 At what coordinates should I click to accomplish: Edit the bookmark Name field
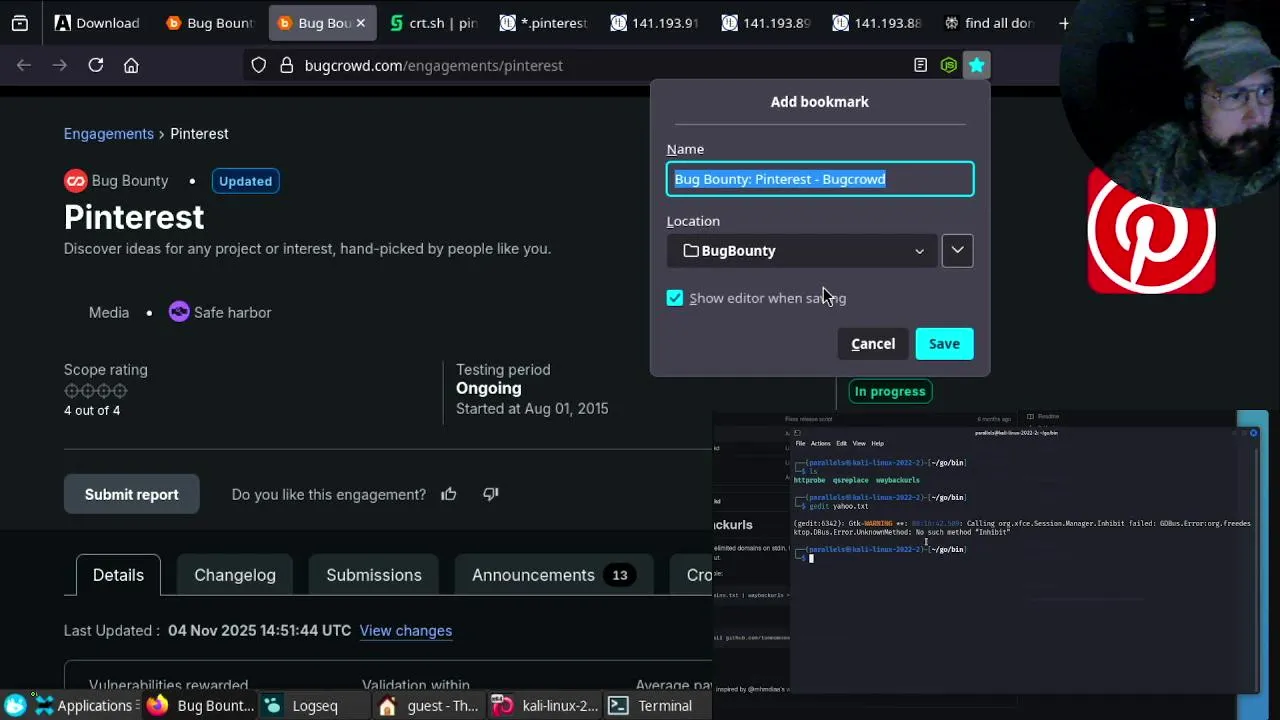pos(820,179)
